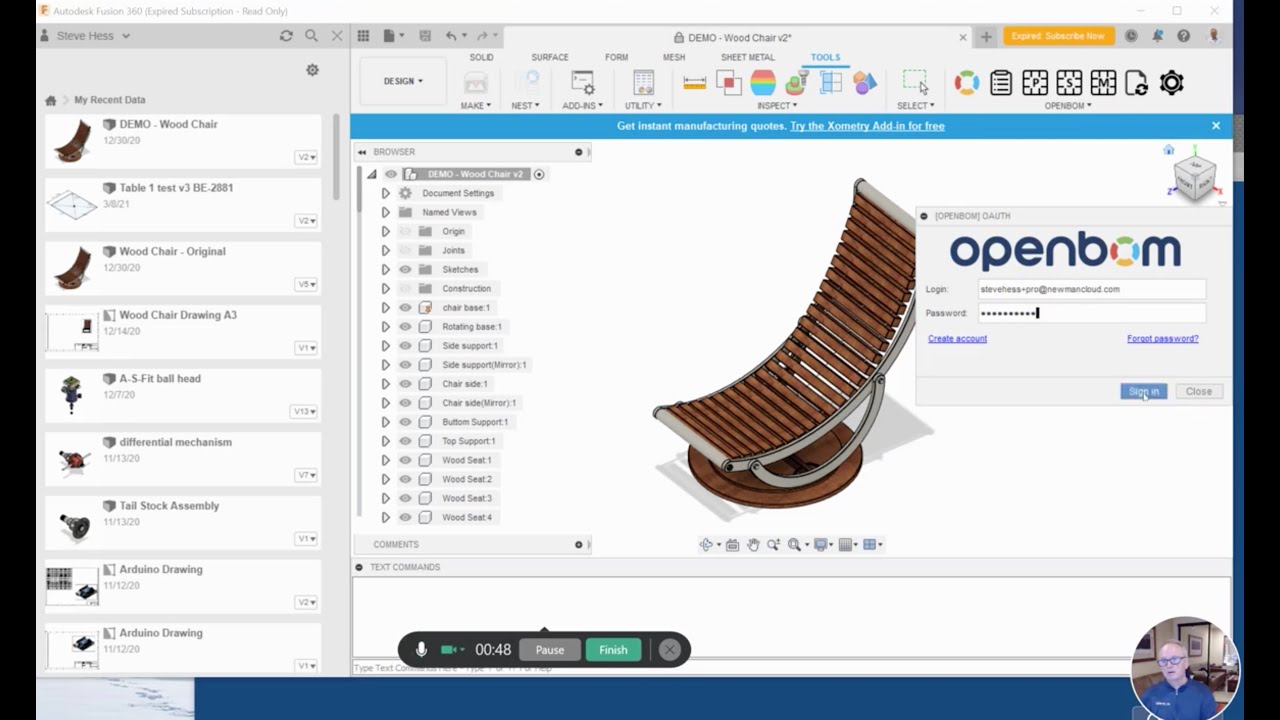This screenshot has width=1280, height=720.
Task: Switch to the SURFACE tab
Action: [550, 57]
